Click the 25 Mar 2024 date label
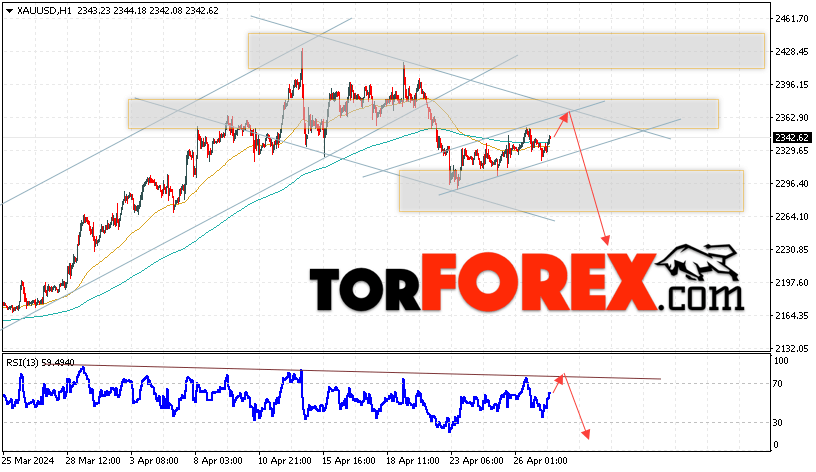The height and width of the screenshot is (472, 816). coord(28,461)
